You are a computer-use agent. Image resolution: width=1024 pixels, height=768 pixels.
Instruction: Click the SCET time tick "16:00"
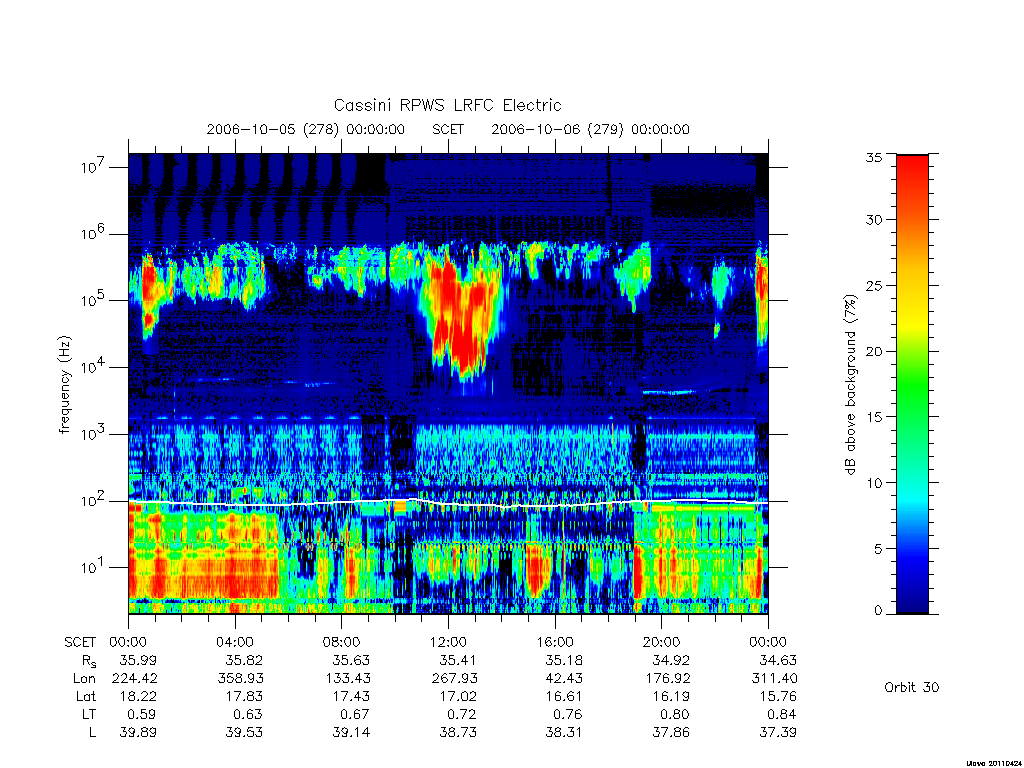pos(555,642)
